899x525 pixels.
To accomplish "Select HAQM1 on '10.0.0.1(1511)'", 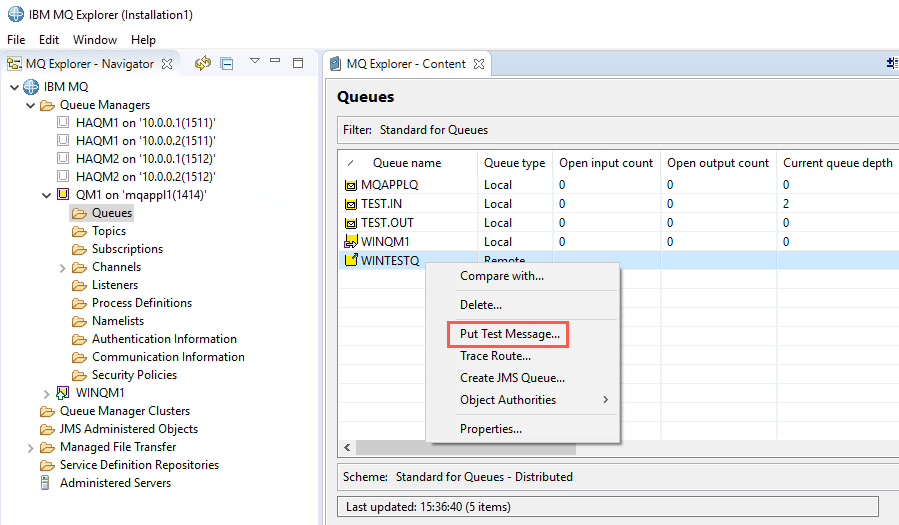I will coord(146,123).
